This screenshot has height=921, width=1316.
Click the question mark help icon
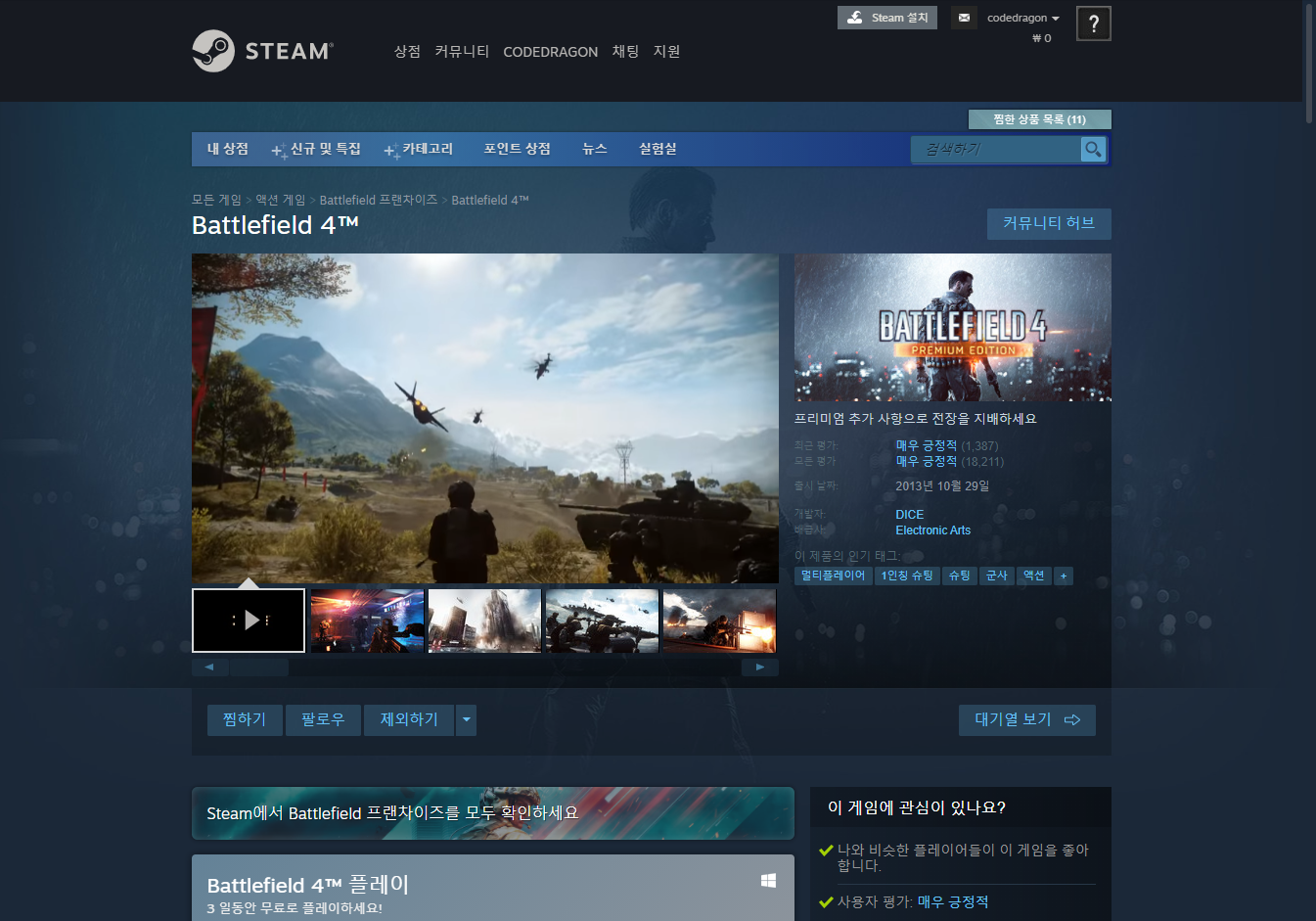[1093, 23]
